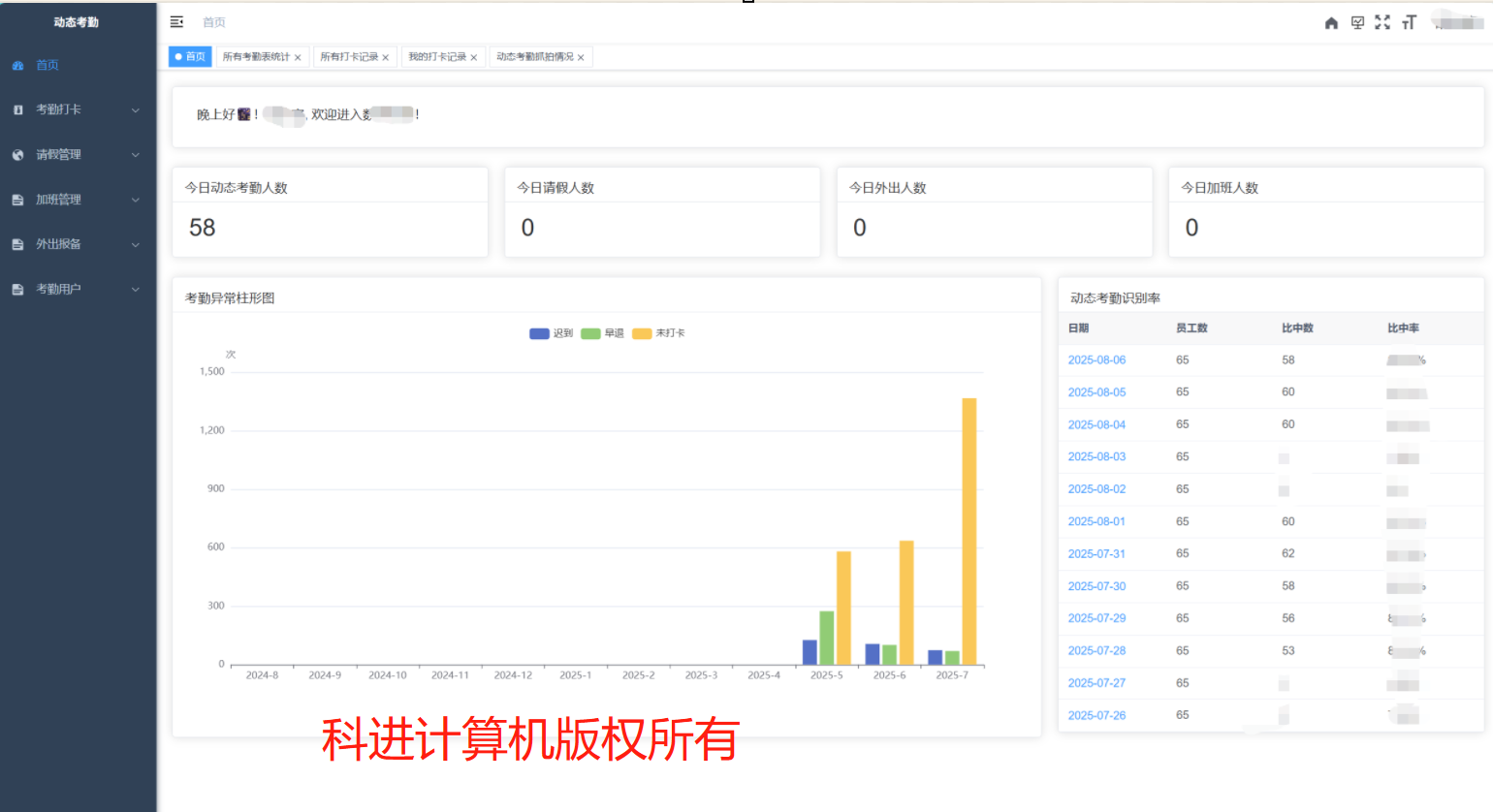
Task: Expand the 加班管理 menu chevron
Action: (136, 200)
